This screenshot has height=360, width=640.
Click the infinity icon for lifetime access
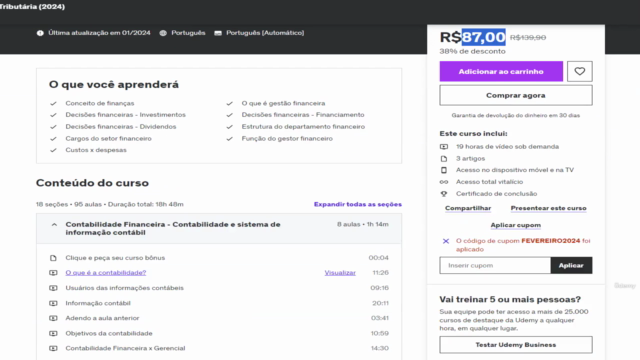click(x=444, y=182)
